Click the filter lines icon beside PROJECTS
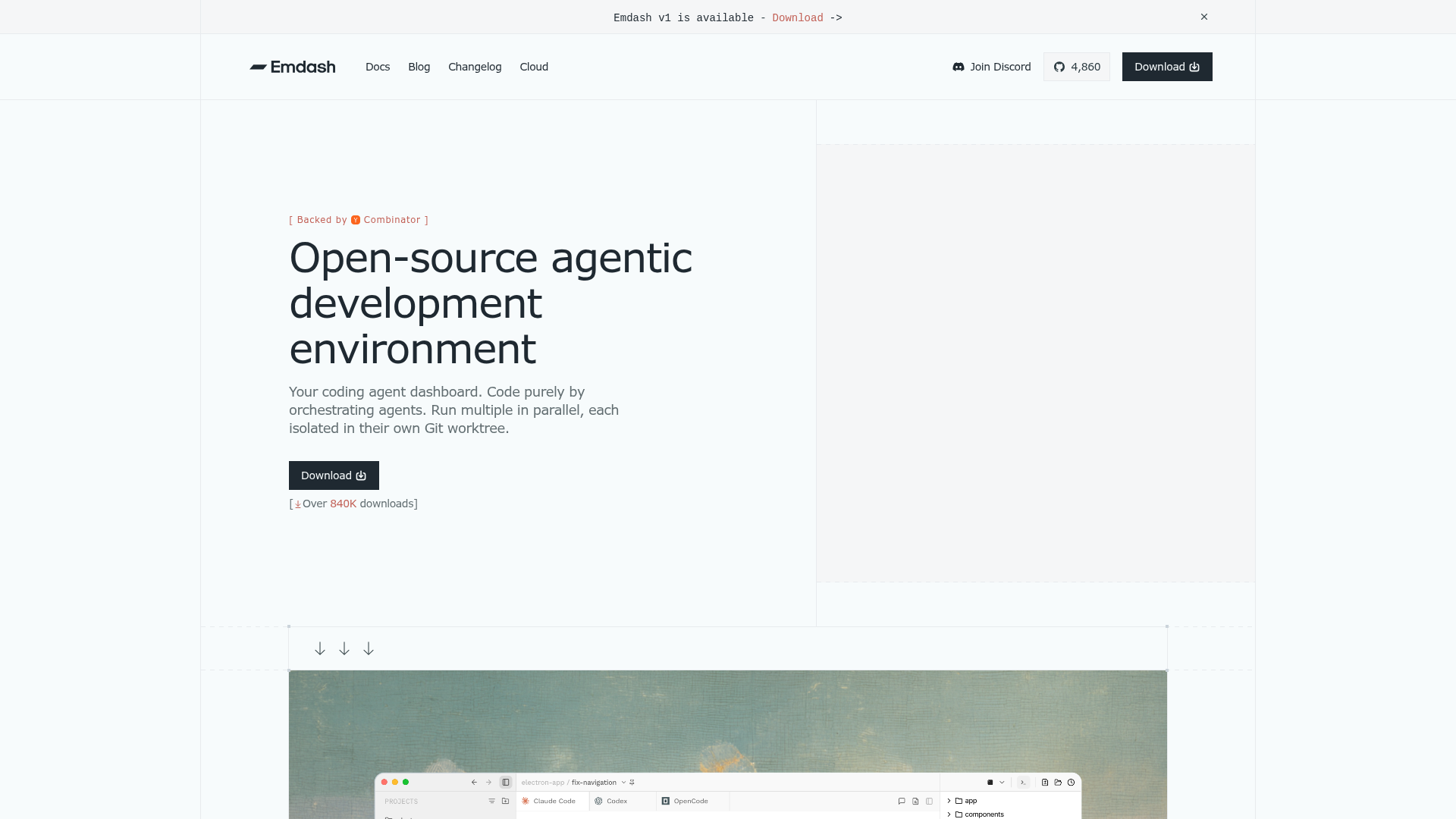This screenshot has height=819, width=1456. pyautogui.click(x=492, y=801)
